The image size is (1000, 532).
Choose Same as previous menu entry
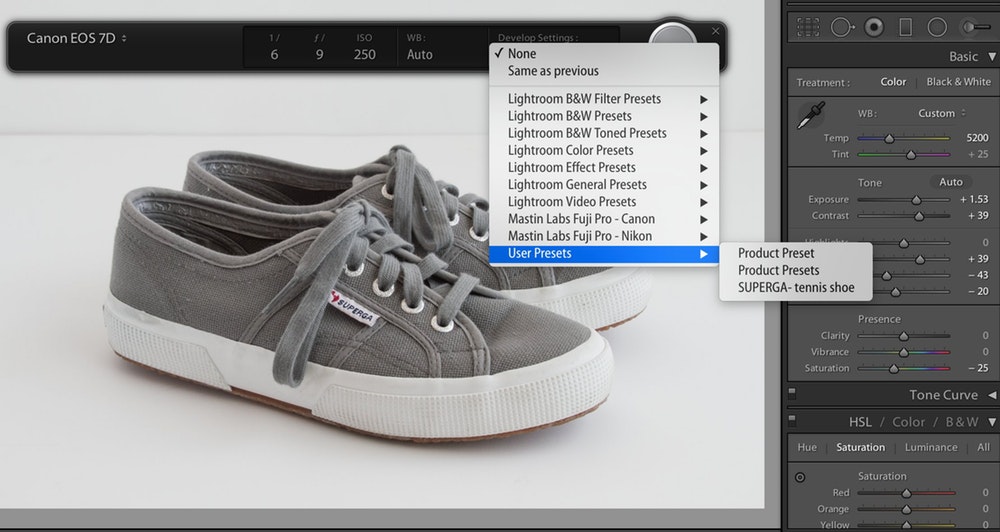click(x=603, y=71)
